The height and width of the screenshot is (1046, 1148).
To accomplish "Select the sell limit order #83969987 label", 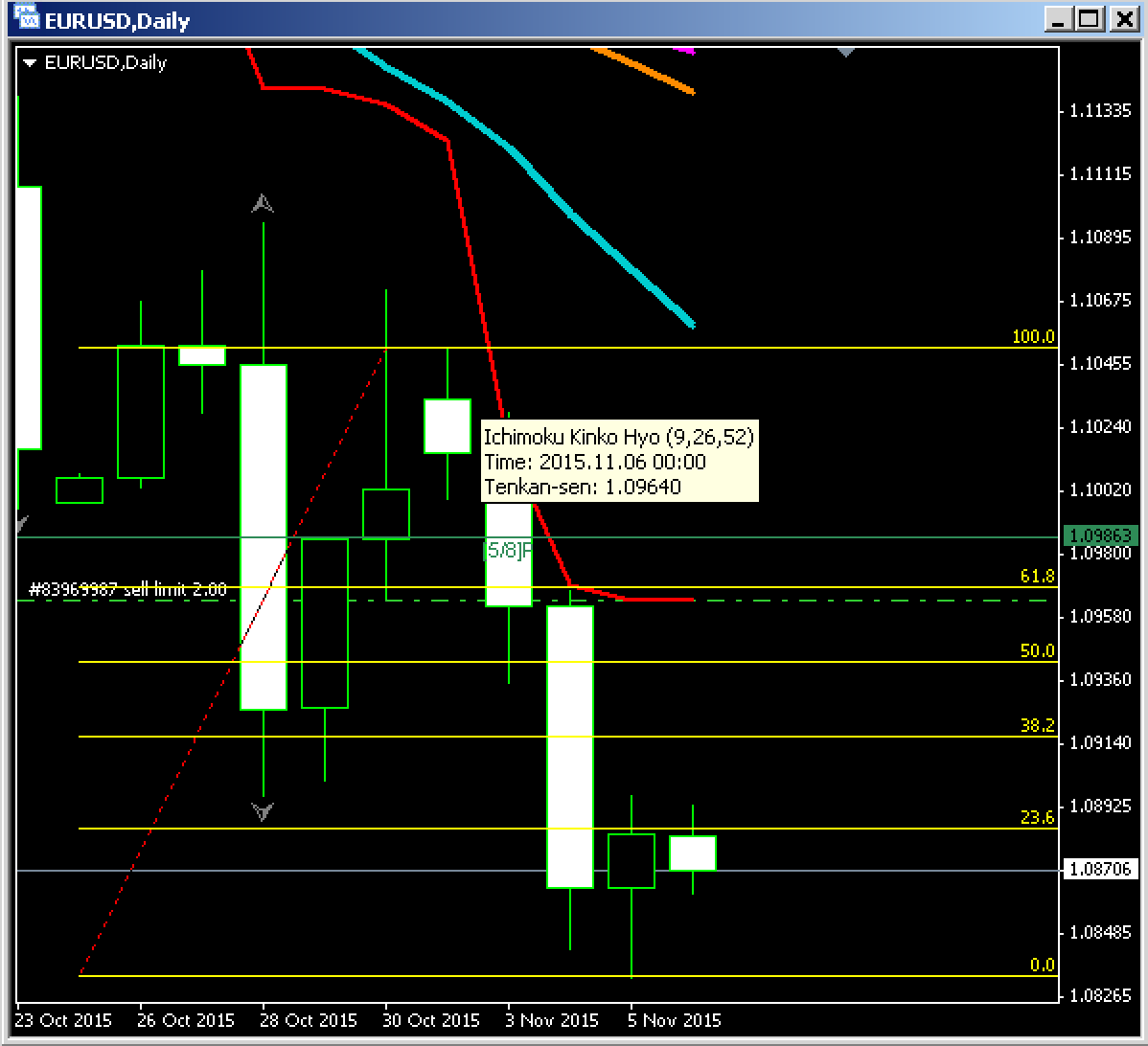I will [x=127, y=590].
